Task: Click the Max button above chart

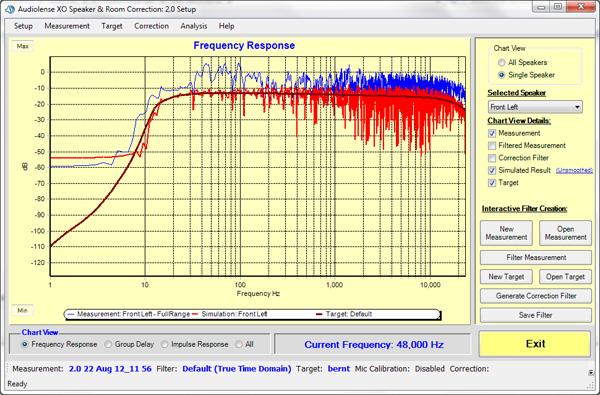Action: (22, 46)
